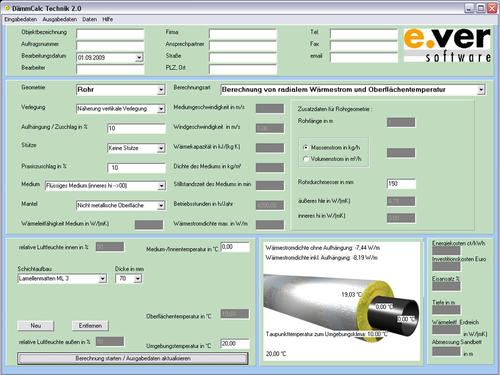Screen dimensions: 500x375
Task: Click the Bearbeiter input field
Action: 110,69
